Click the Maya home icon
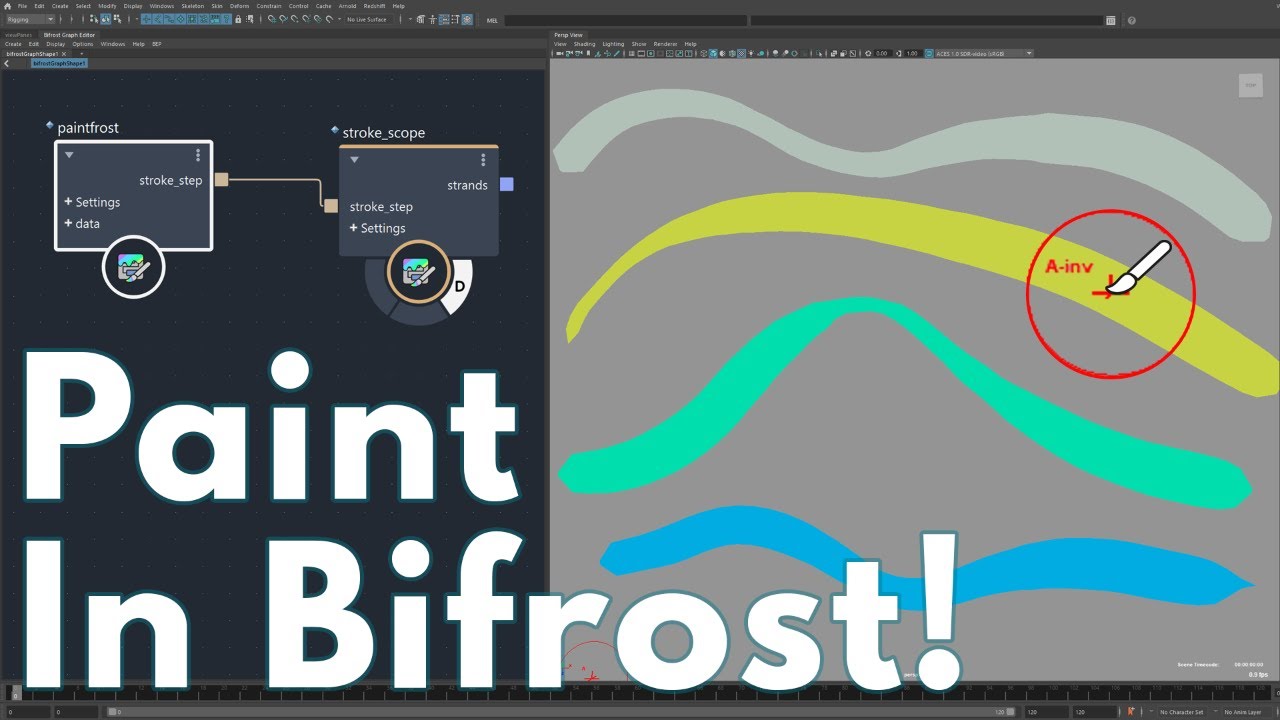 [x=8, y=6]
